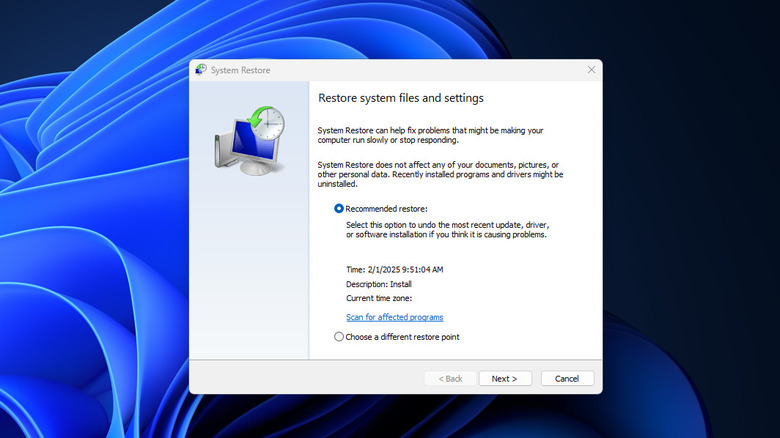Screen dimensions: 780x438
Task: Cancel the System Restore wizard
Action: [567, 379]
